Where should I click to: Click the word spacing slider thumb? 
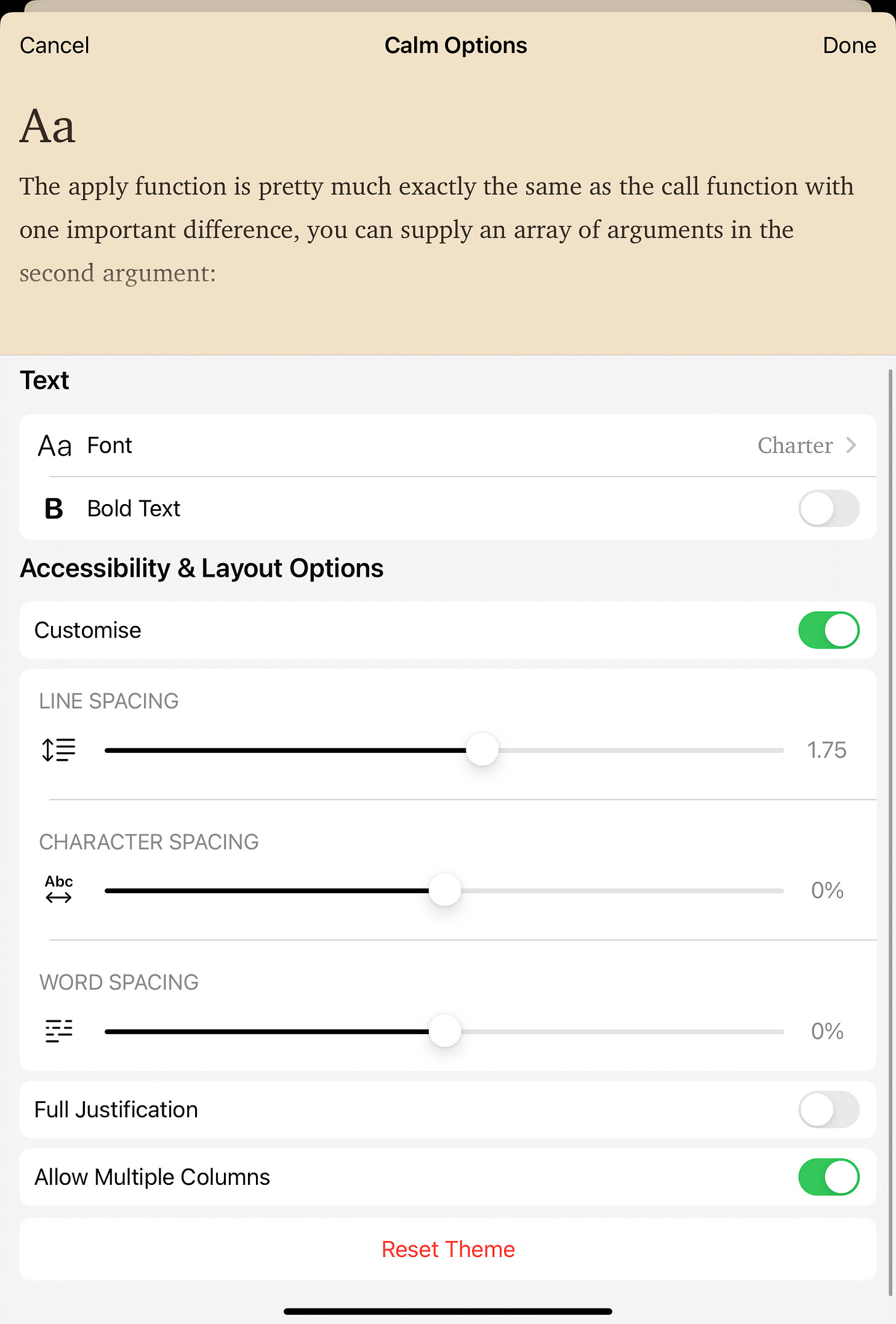point(444,1031)
